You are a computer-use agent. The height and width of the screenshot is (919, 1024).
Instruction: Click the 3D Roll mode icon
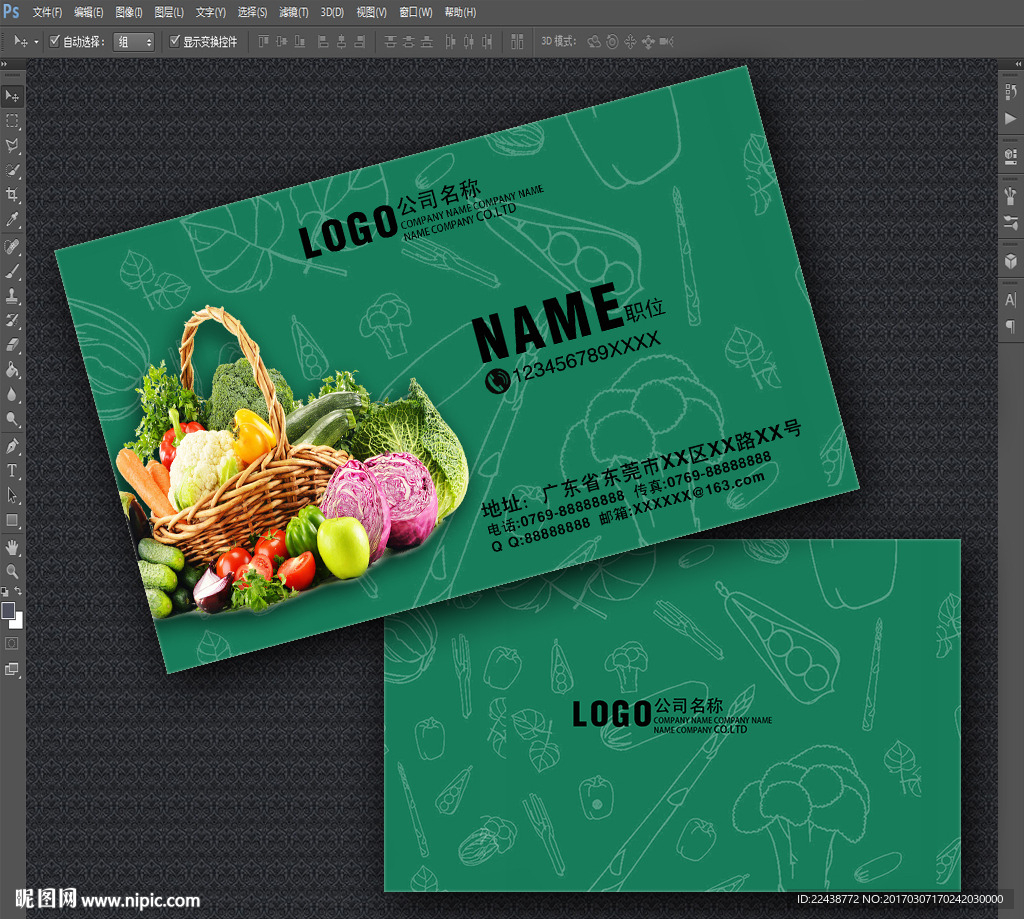pos(612,42)
